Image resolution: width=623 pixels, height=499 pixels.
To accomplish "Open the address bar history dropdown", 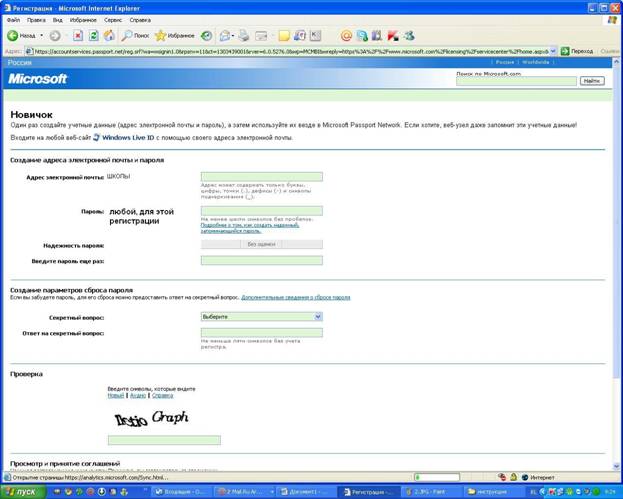I will pos(553,51).
